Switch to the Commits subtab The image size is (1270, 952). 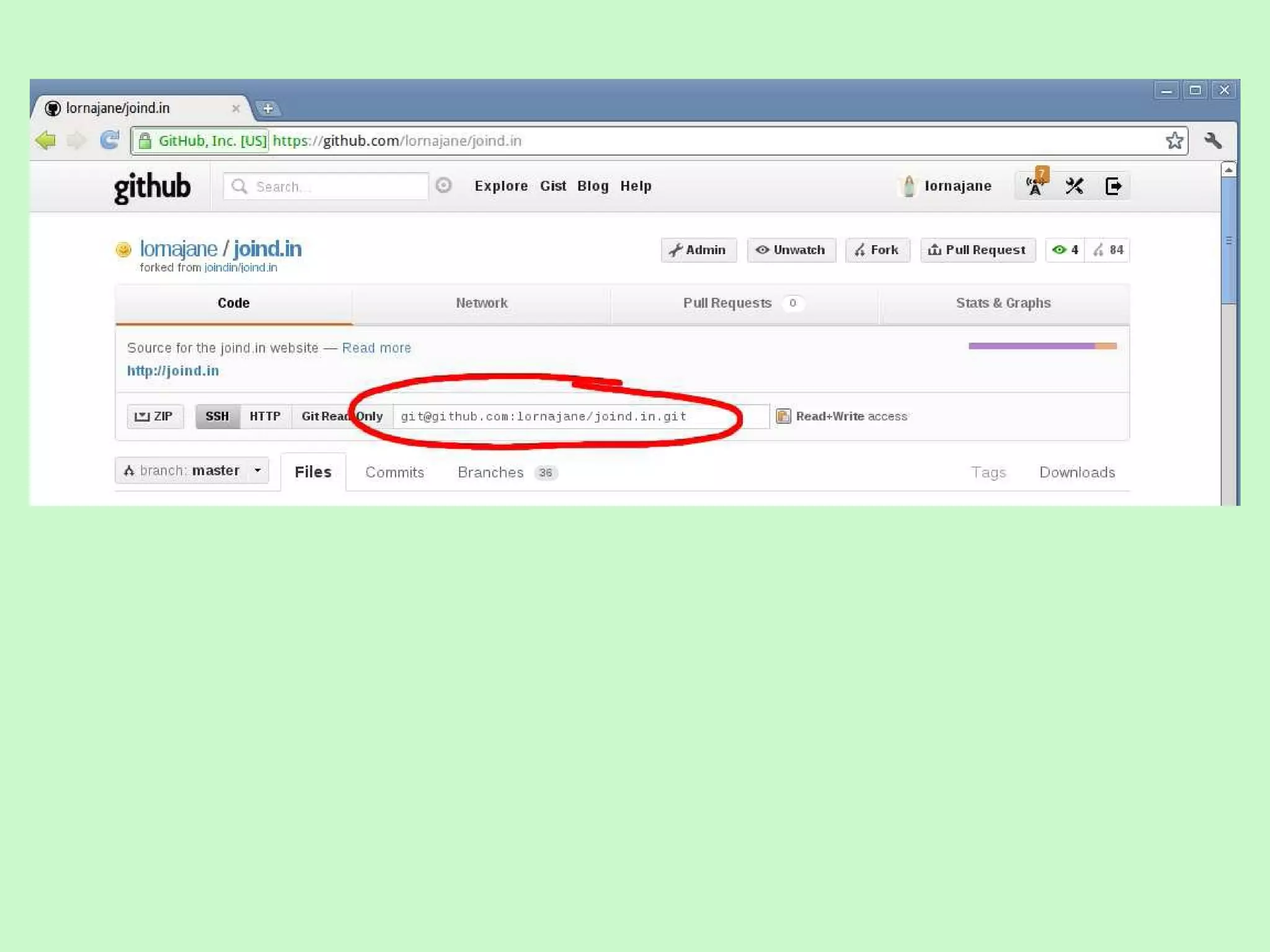point(394,472)
